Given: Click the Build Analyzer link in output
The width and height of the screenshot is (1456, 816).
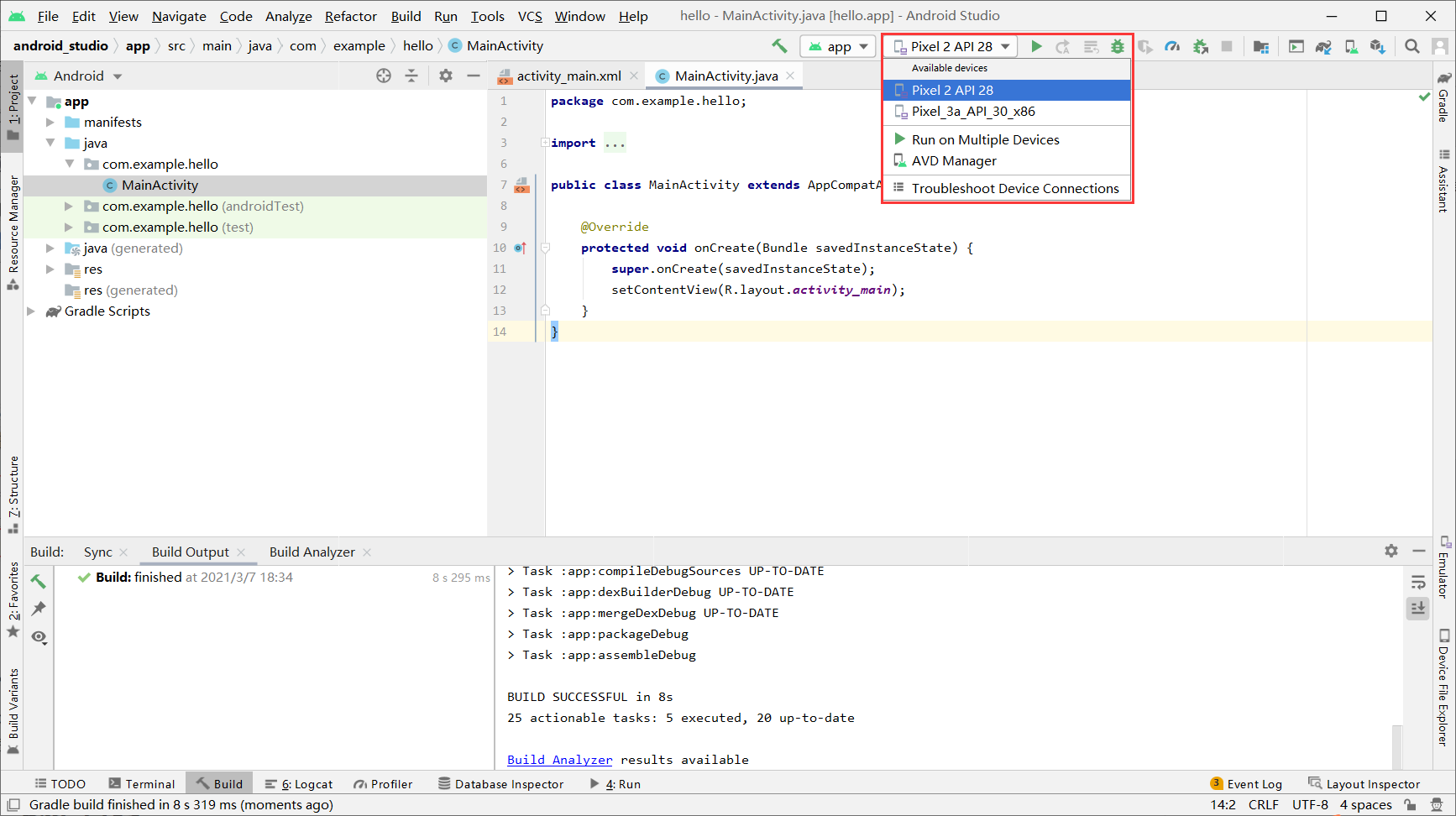Looking at the screenshot, I should coord(559,760).
